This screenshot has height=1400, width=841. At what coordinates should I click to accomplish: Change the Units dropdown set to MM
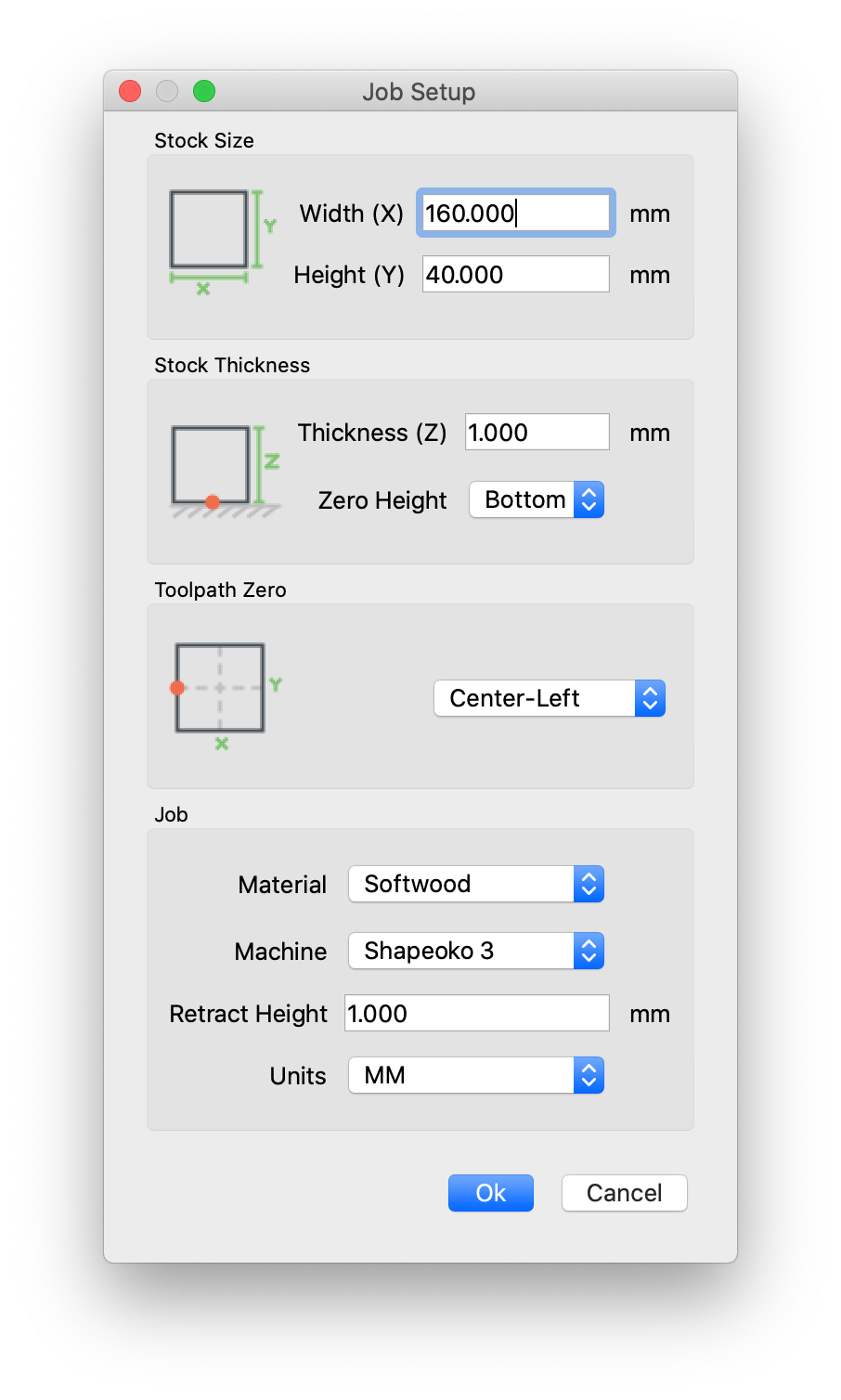(x=476, y=1075)
